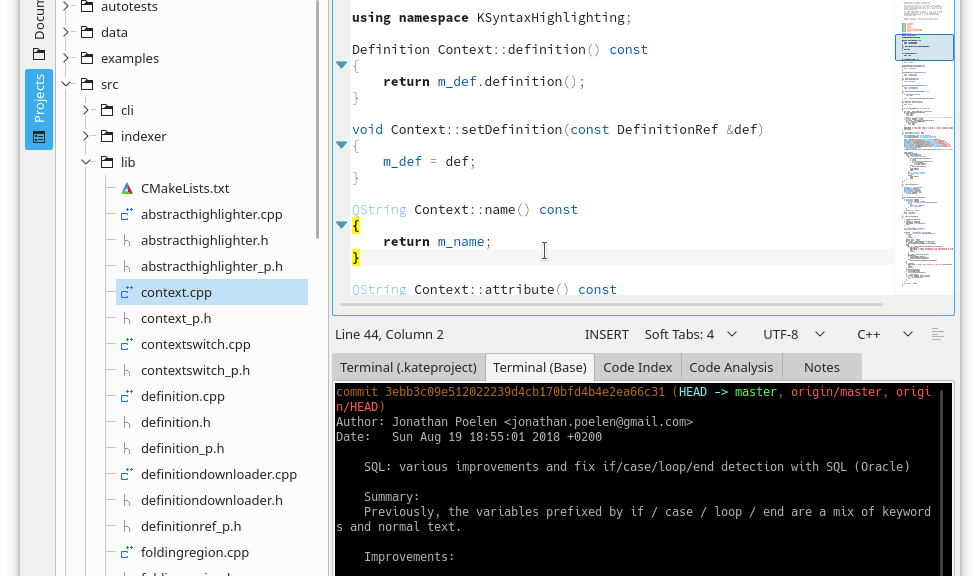Image resolution: width=980 pixels, height=576 pixels.
Task: Click the abstracthighlighter.h header file icon
Action: pyautogui.click(x=127, y=240)
